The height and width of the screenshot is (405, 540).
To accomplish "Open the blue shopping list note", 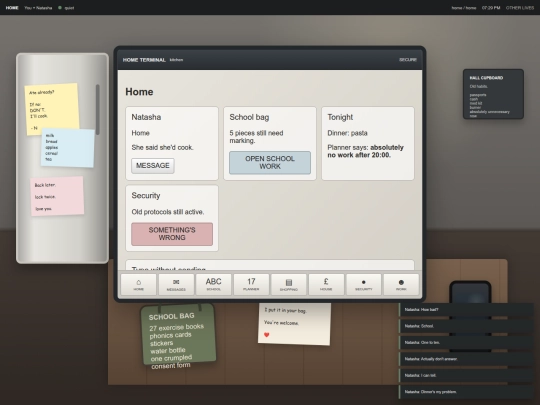I will pos(68,147).
